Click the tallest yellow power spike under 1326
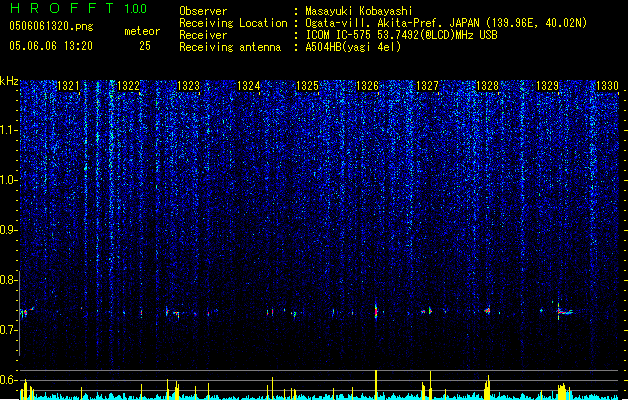 376,384
